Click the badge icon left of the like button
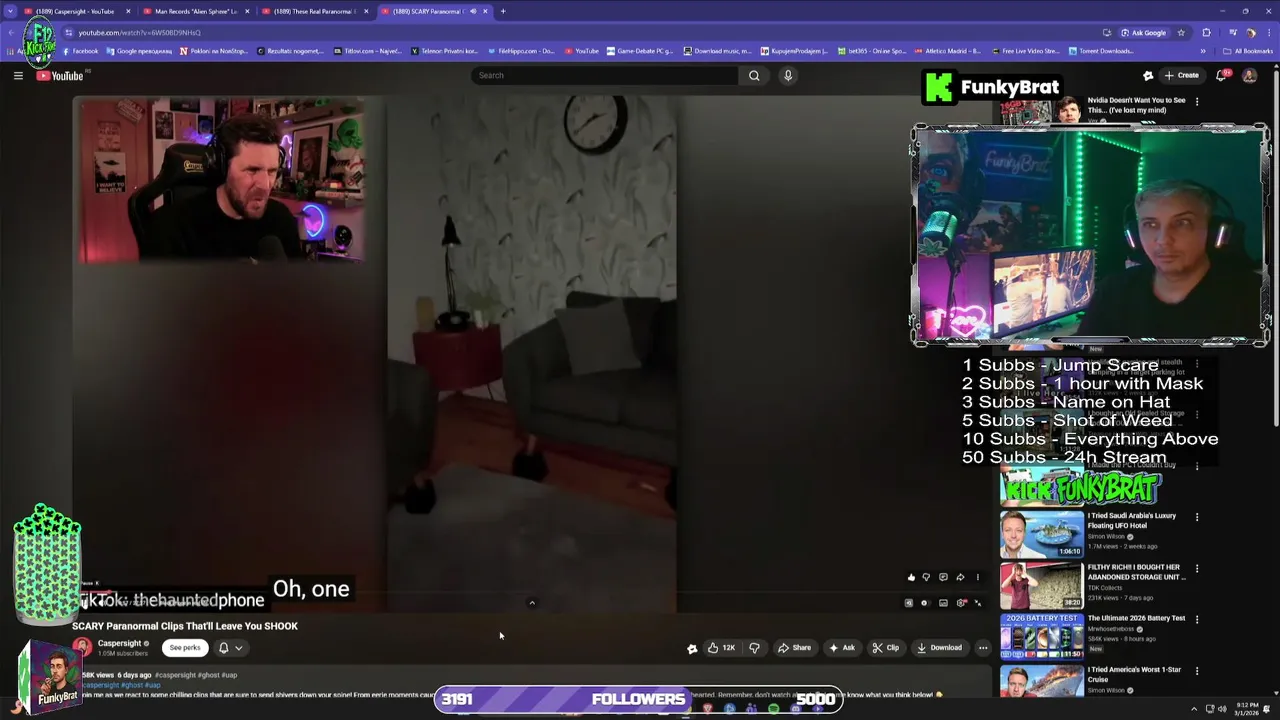Screen dimensions: 1280x720 (x=691, y=648)
